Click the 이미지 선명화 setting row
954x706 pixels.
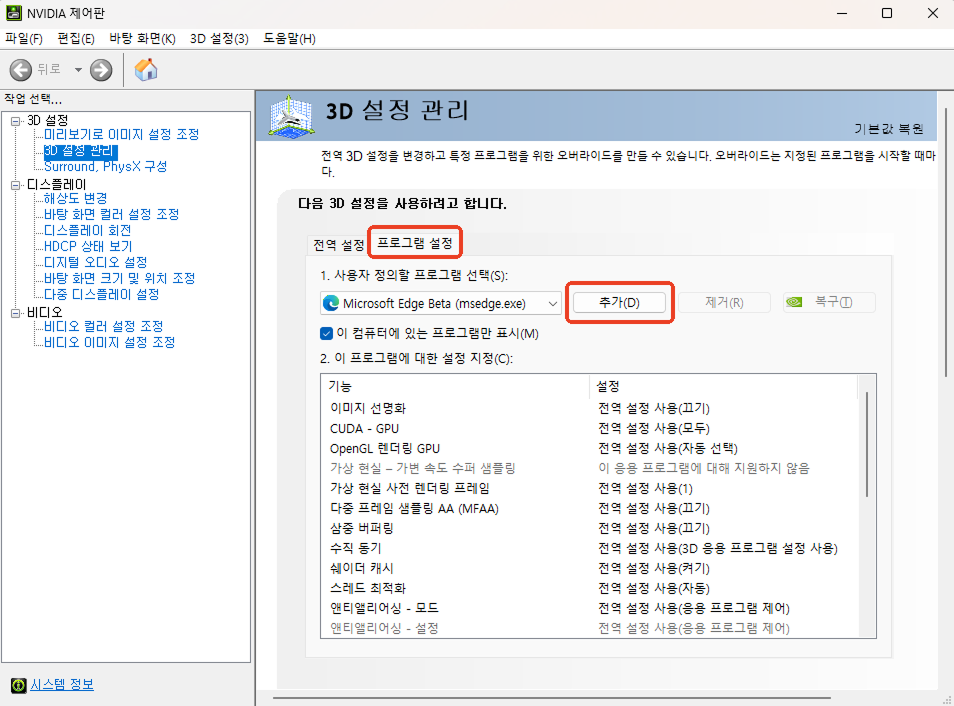(590, 408)
